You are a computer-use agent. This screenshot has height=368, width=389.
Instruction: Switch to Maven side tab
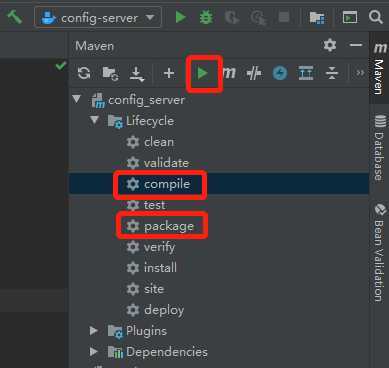(379, 68)
